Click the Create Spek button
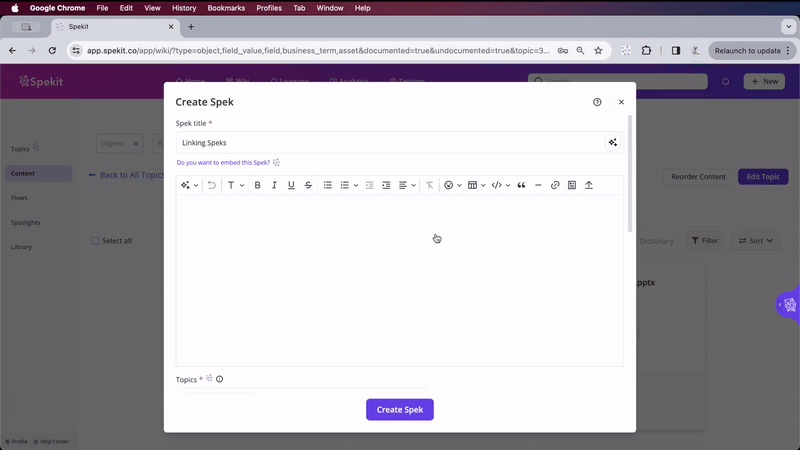 tap(399, 409)
